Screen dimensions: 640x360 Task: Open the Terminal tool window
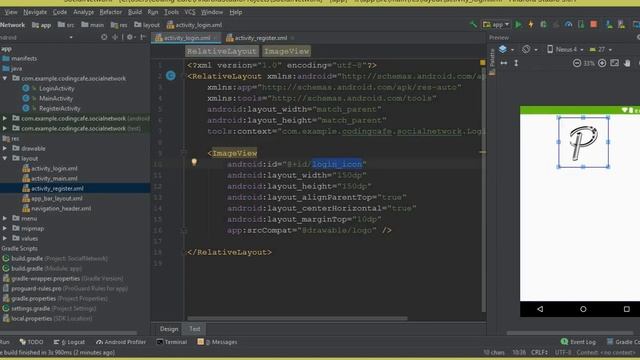(x=172, y=342)
